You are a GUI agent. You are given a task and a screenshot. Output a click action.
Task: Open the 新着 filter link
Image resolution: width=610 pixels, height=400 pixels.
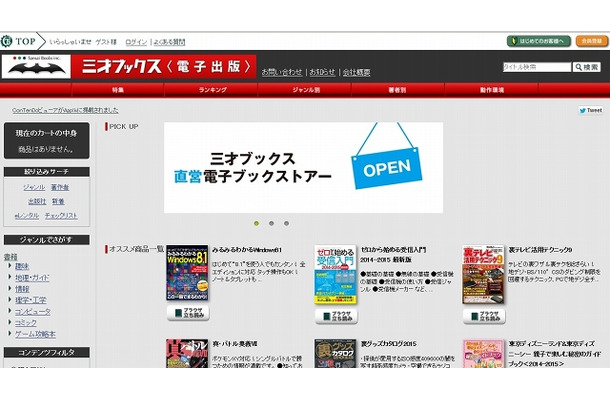(58, 201)
